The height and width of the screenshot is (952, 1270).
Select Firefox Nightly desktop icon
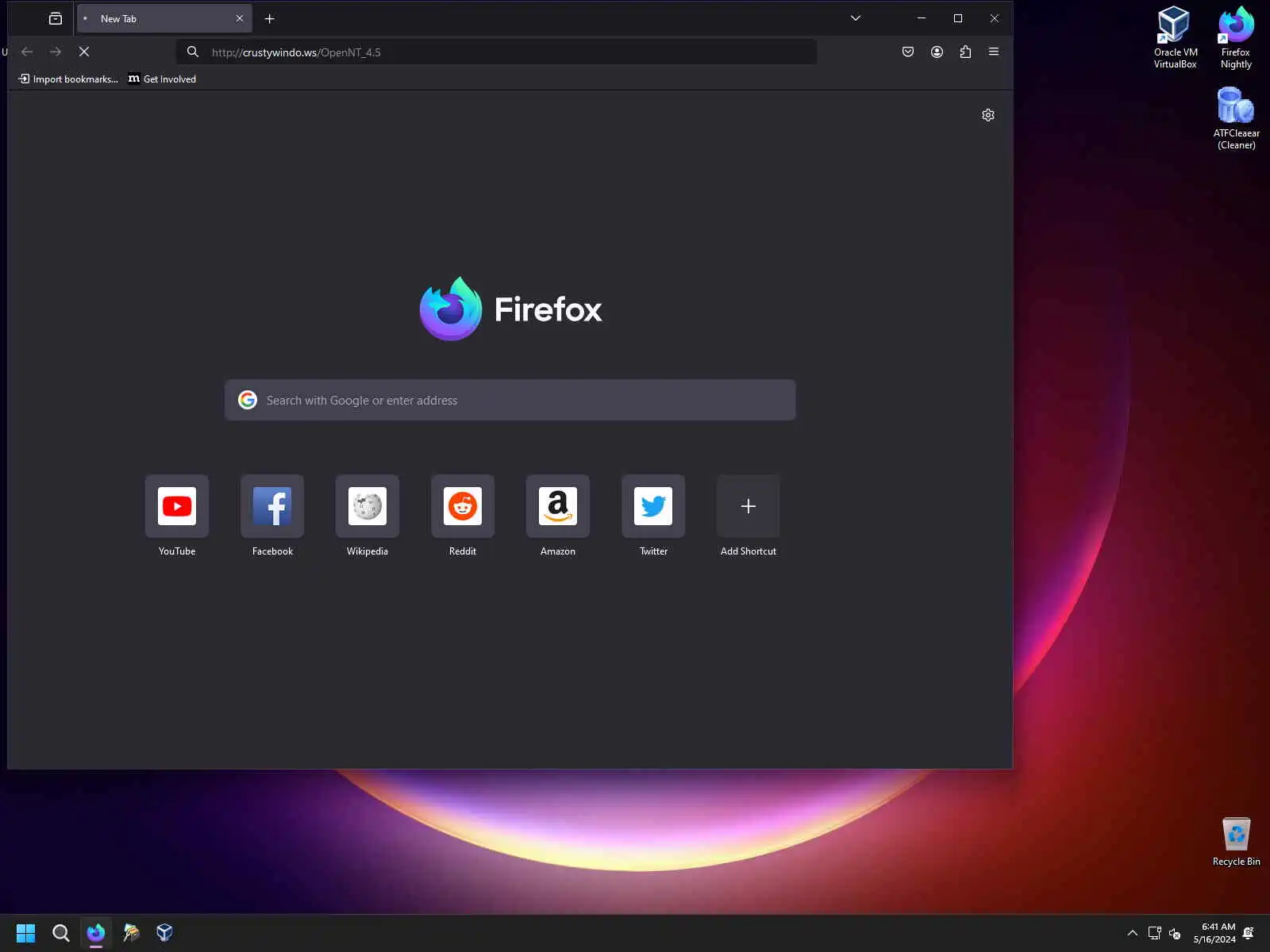point(1236,37)
